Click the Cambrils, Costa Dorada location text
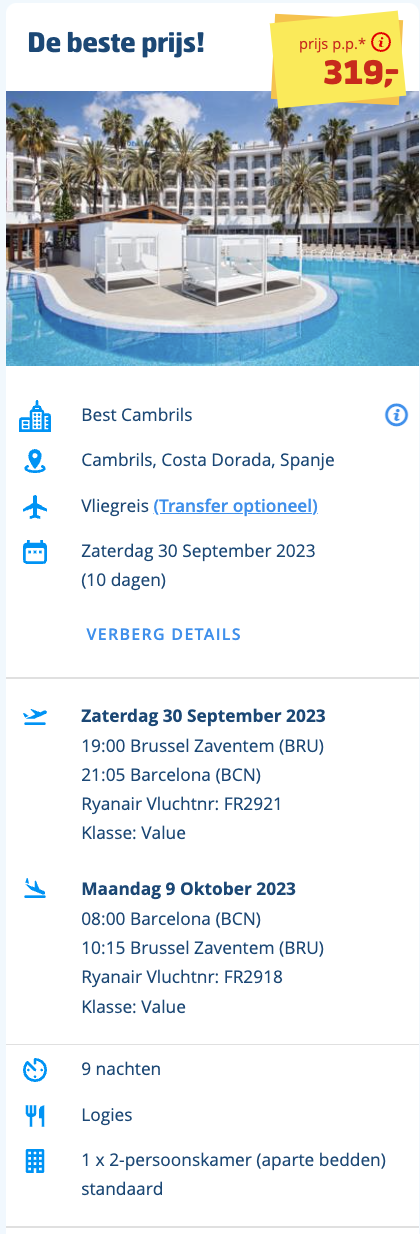This screenshot has width=420, height=1234. [208, 461]
